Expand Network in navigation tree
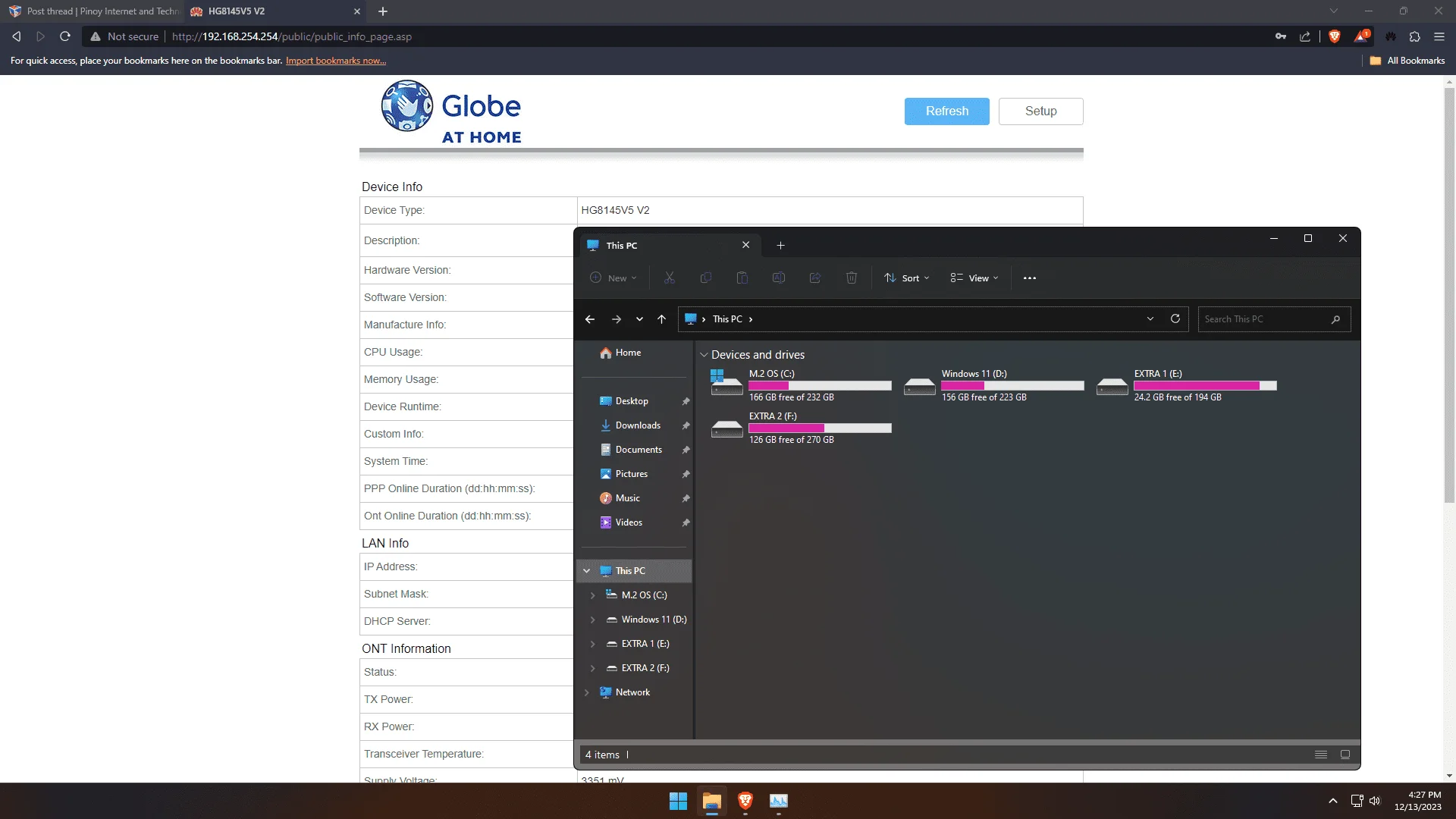The width and height of the screenshot is (1456, 819). (x=586, y=692)
